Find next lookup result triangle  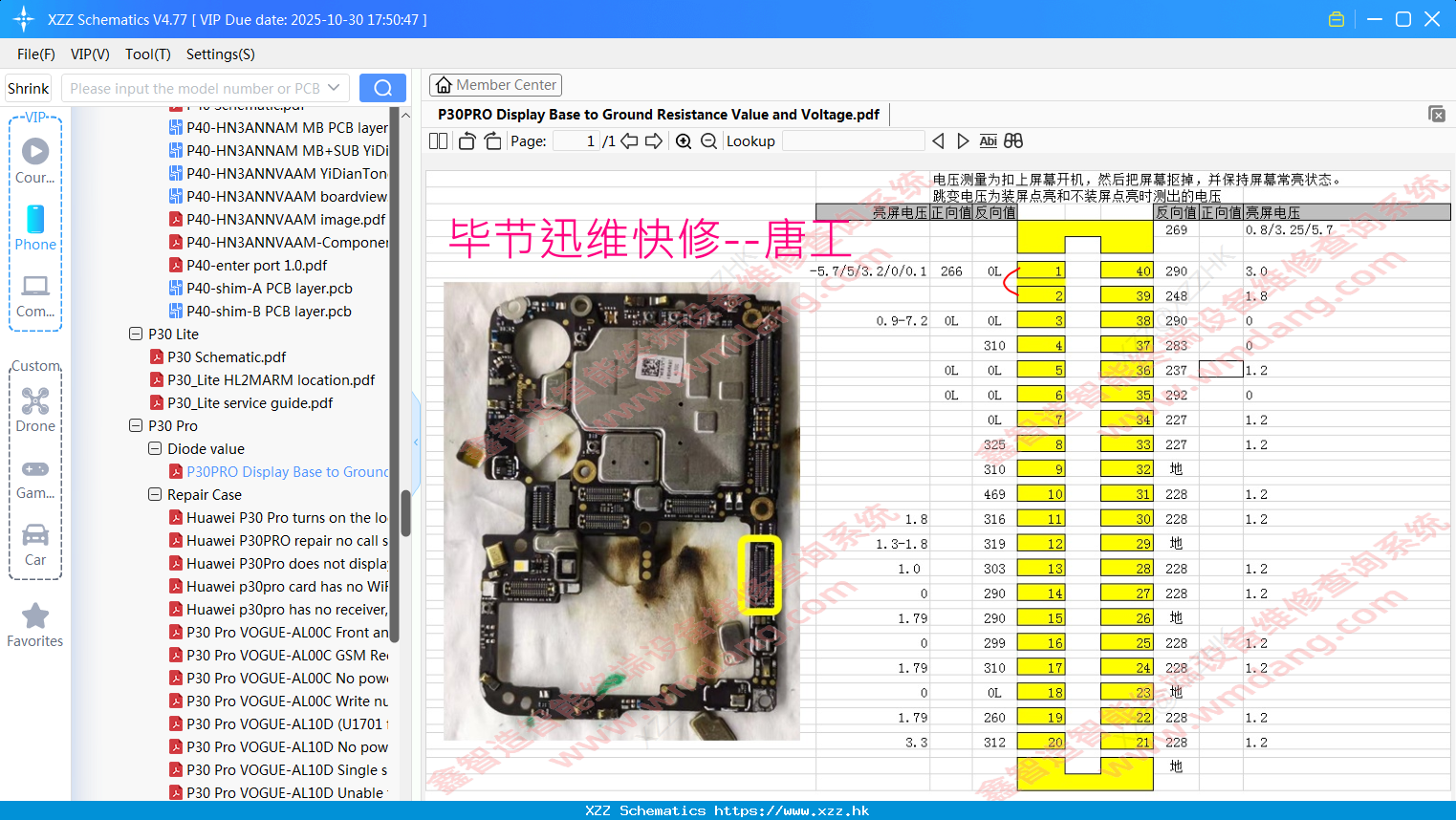pyautogui.click(x=963, y=140)
